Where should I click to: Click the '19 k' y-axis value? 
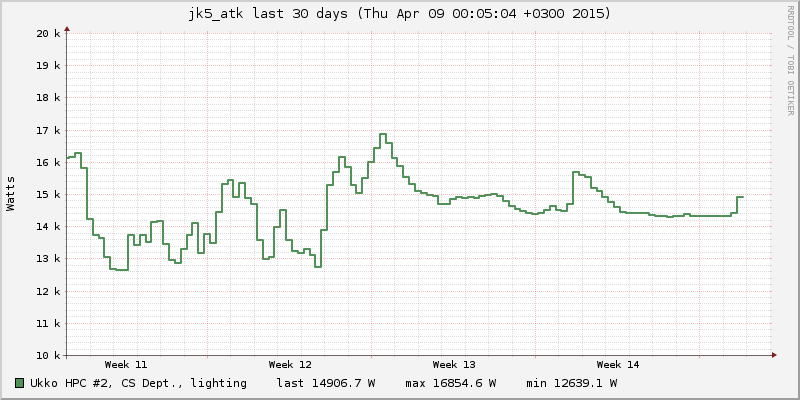click(48, 65)
